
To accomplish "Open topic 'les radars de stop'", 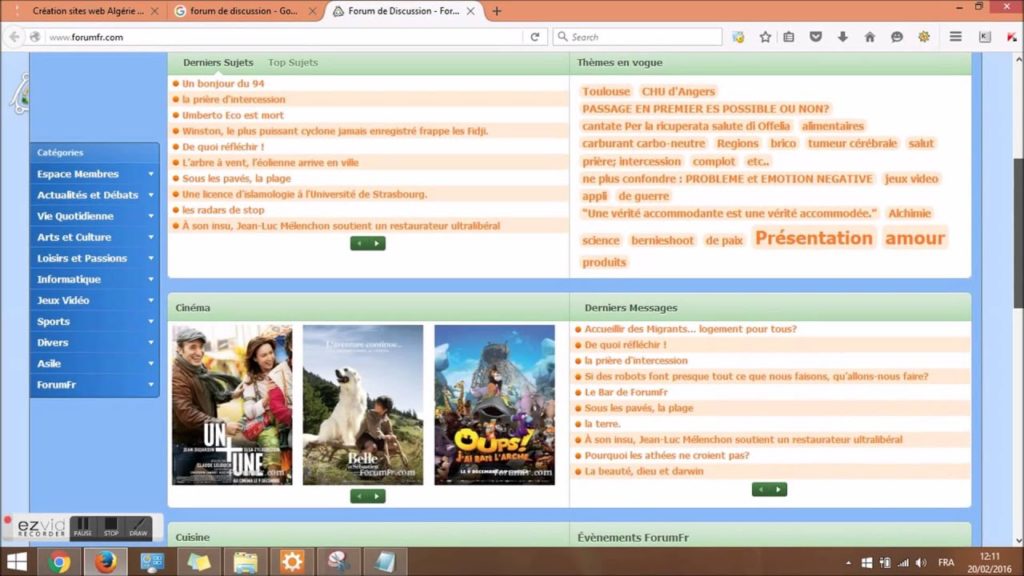I will (x=223, y=210).
